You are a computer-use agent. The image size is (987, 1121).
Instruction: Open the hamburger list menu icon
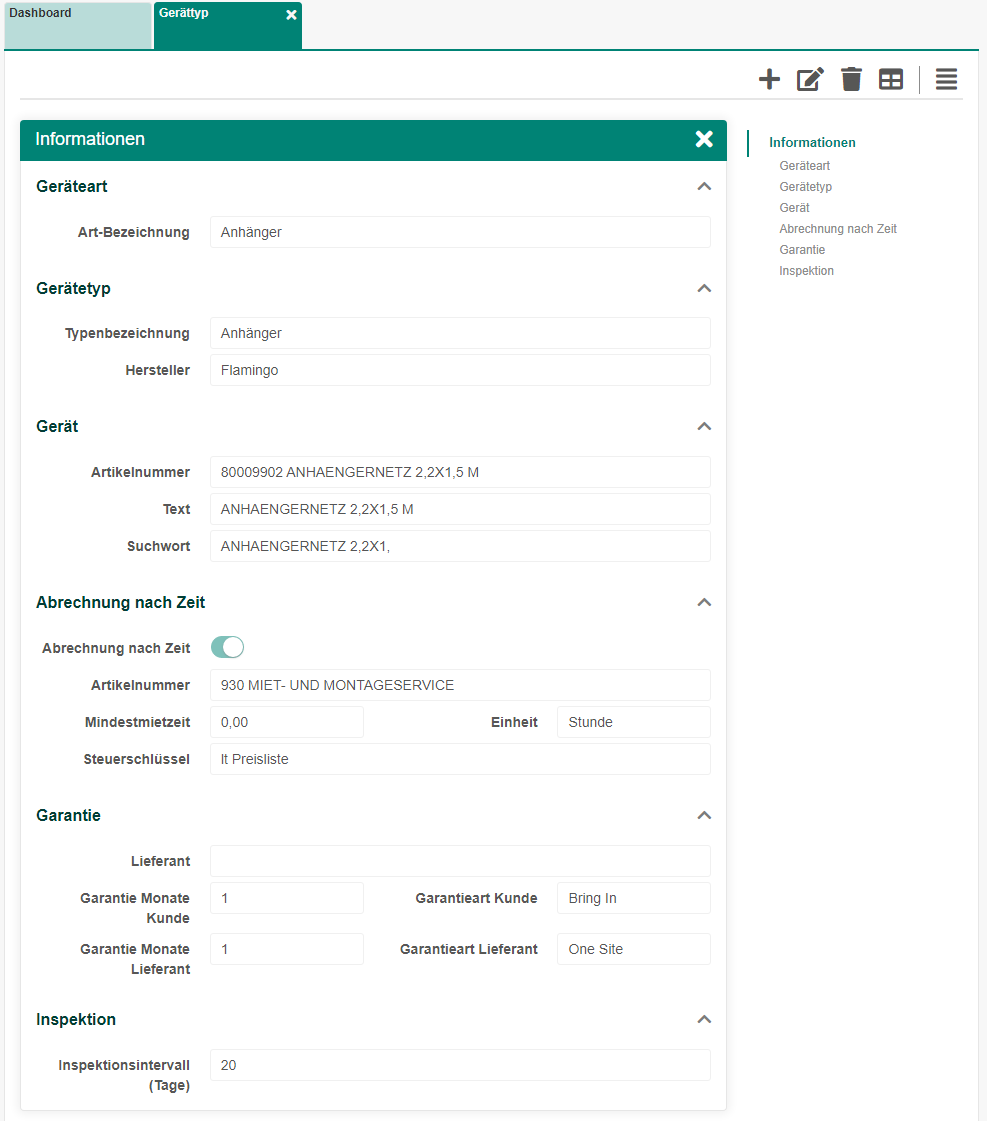[x=946, y=80]
